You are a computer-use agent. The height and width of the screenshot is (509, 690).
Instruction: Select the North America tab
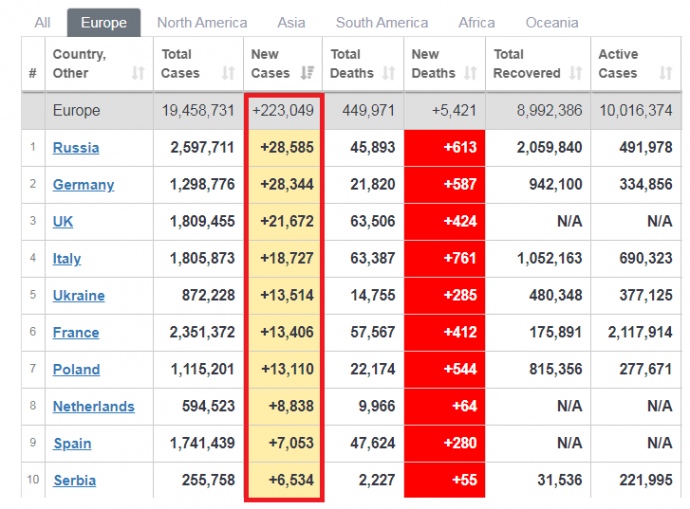click(203, 22)
